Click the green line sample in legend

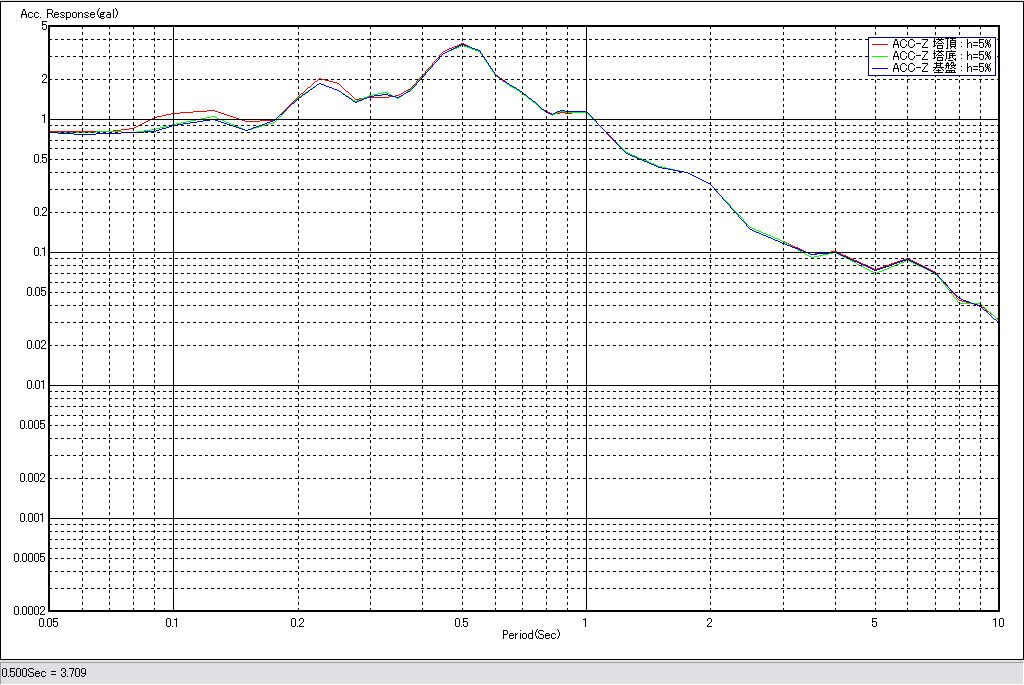880,57
